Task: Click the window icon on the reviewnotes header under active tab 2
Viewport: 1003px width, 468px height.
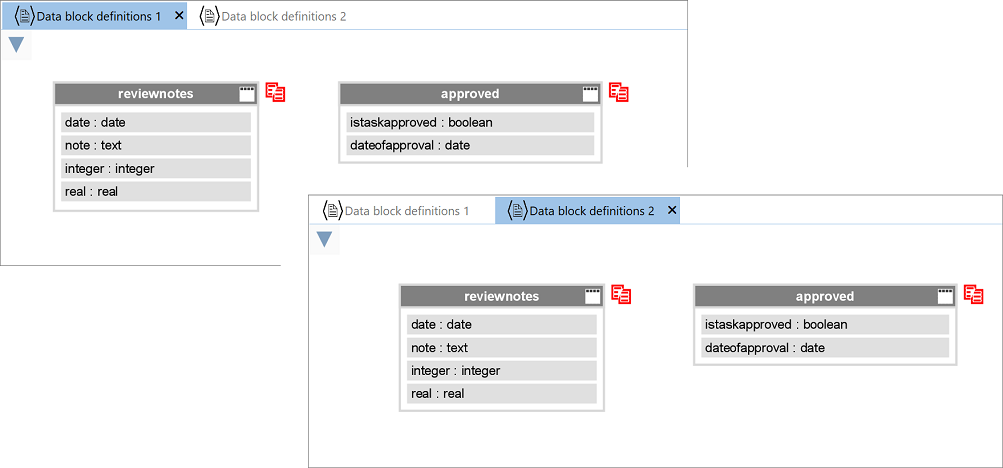Action: [593, 296]
